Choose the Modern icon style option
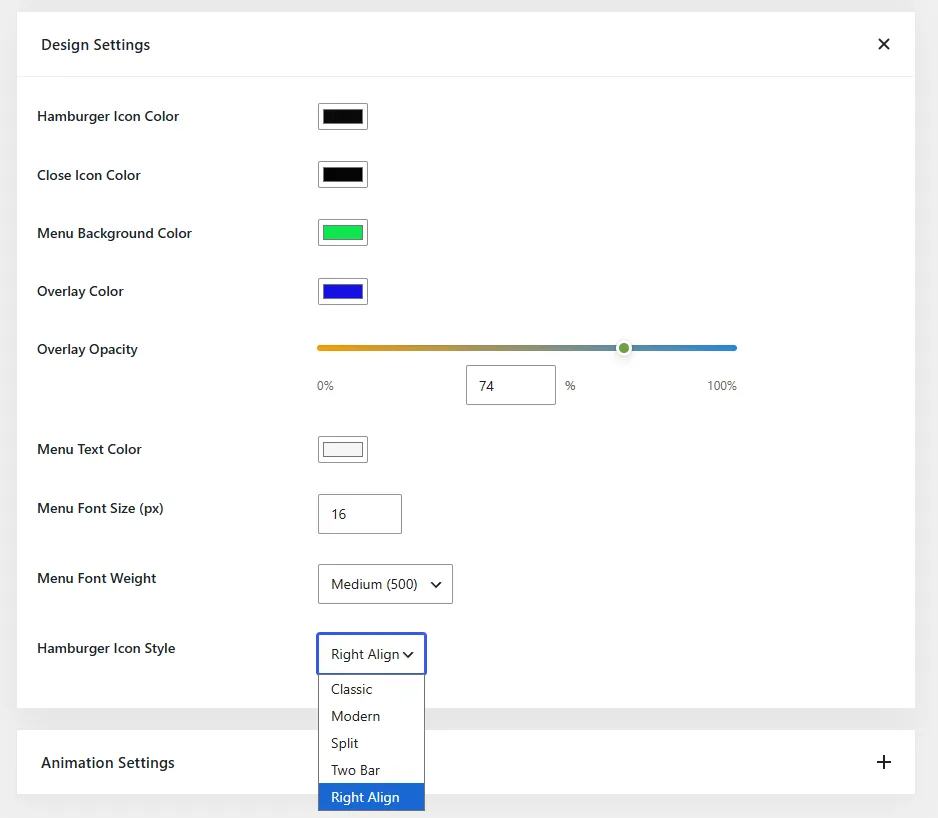 [x=371, y=716]
